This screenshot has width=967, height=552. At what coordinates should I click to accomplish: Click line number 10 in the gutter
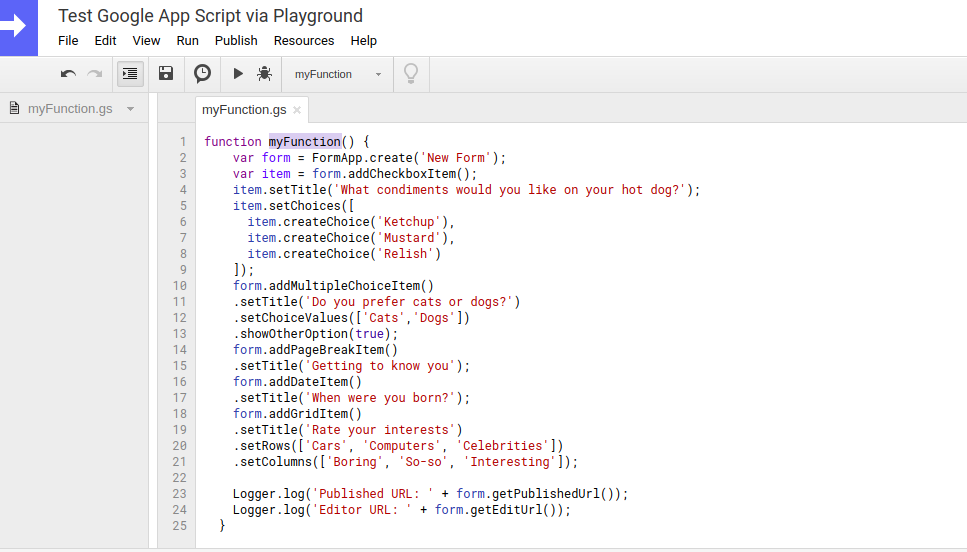coord(179,286)
